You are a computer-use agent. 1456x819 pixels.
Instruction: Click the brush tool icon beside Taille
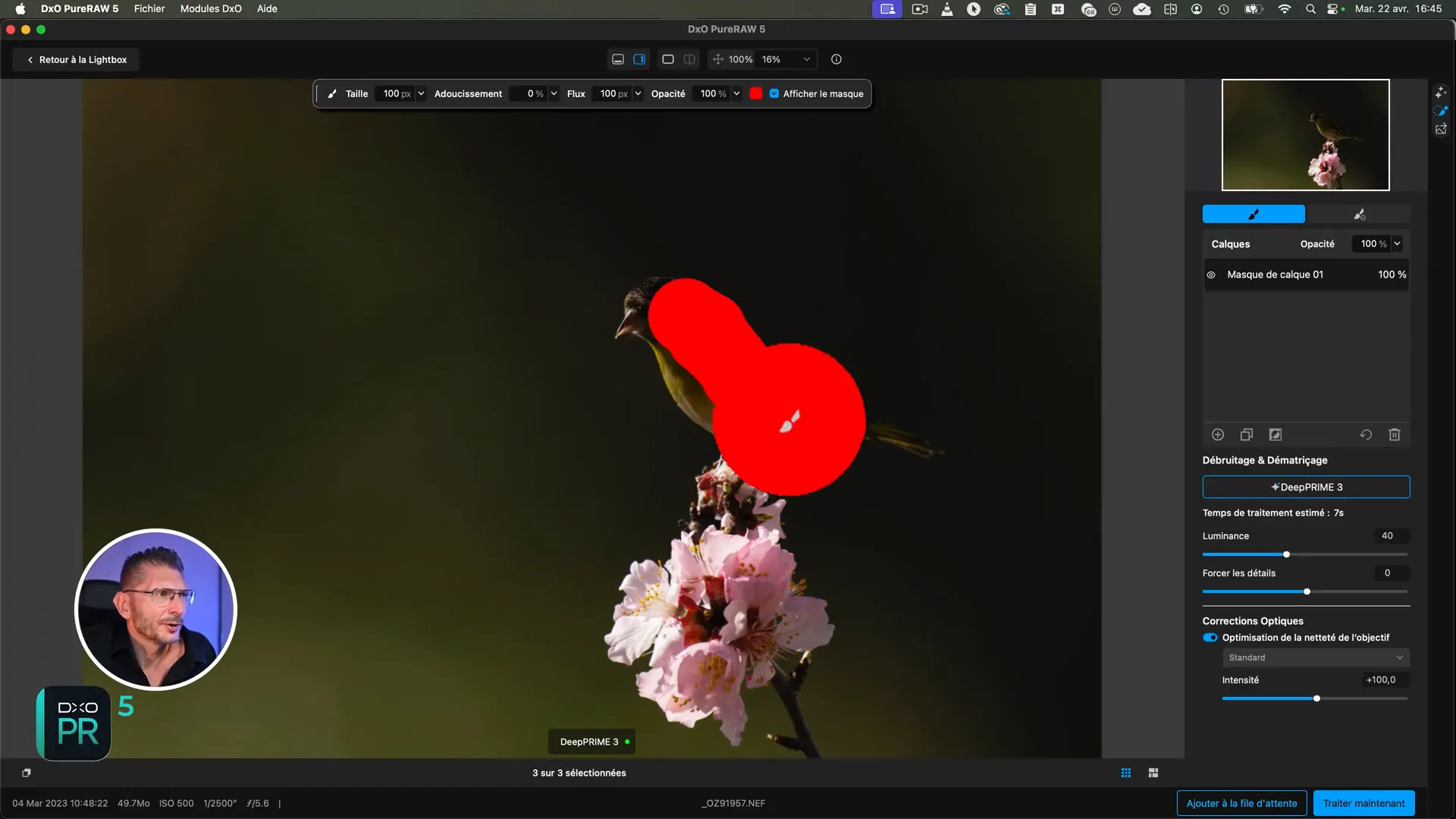[x=332, y=94]
